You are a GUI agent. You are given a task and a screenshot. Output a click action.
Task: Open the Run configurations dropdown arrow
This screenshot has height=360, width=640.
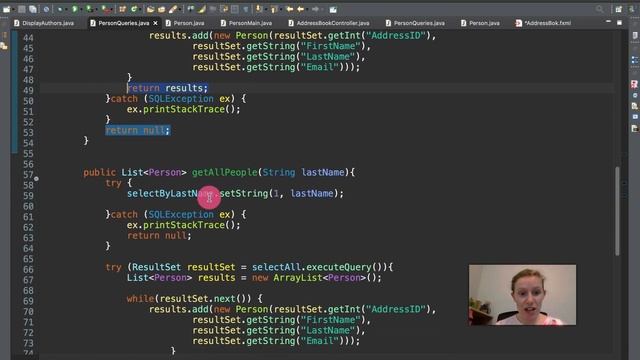(x=81, y=9)
